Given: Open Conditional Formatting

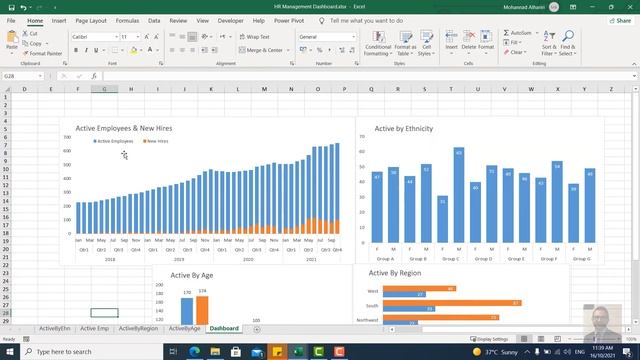Looking at the screenshot, I should coord(378,43).
